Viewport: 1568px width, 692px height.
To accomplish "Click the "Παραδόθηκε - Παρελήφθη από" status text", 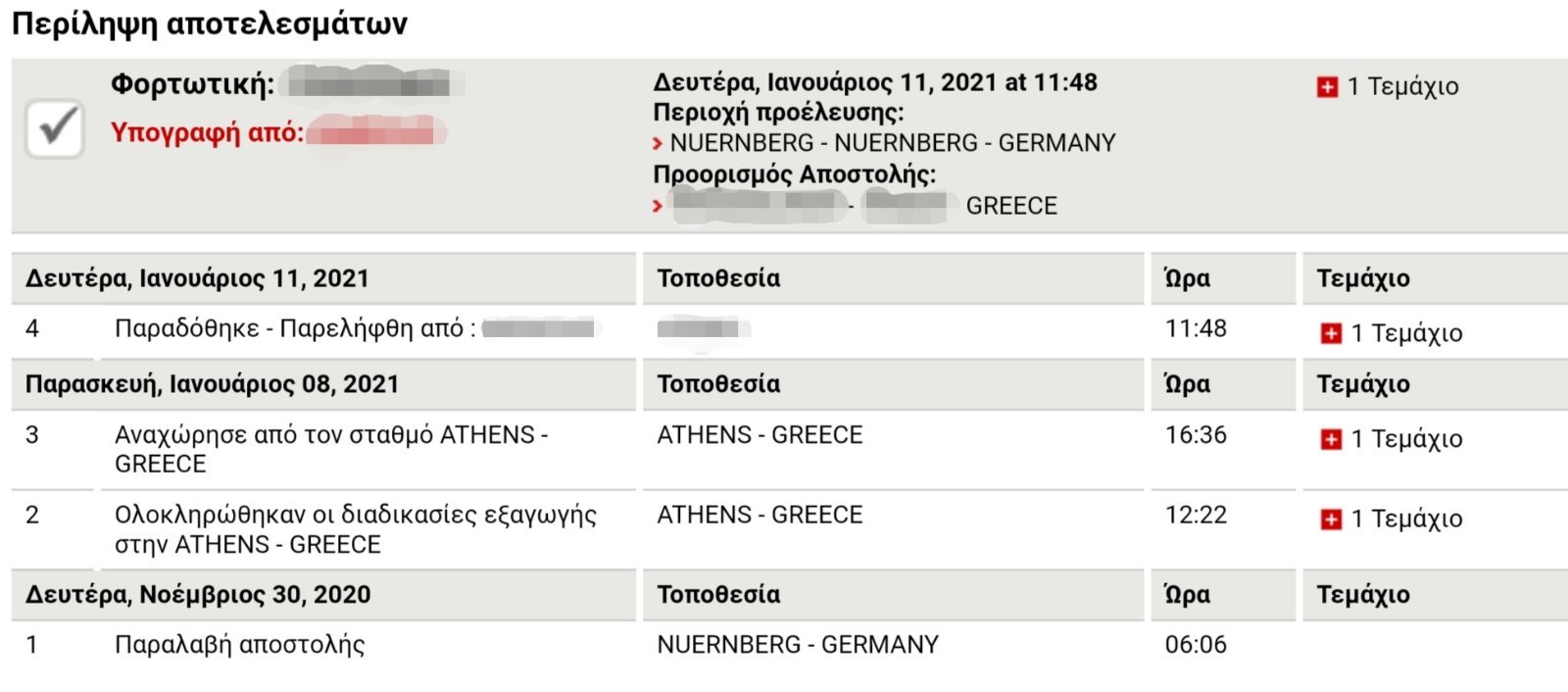I will [295, 328].
